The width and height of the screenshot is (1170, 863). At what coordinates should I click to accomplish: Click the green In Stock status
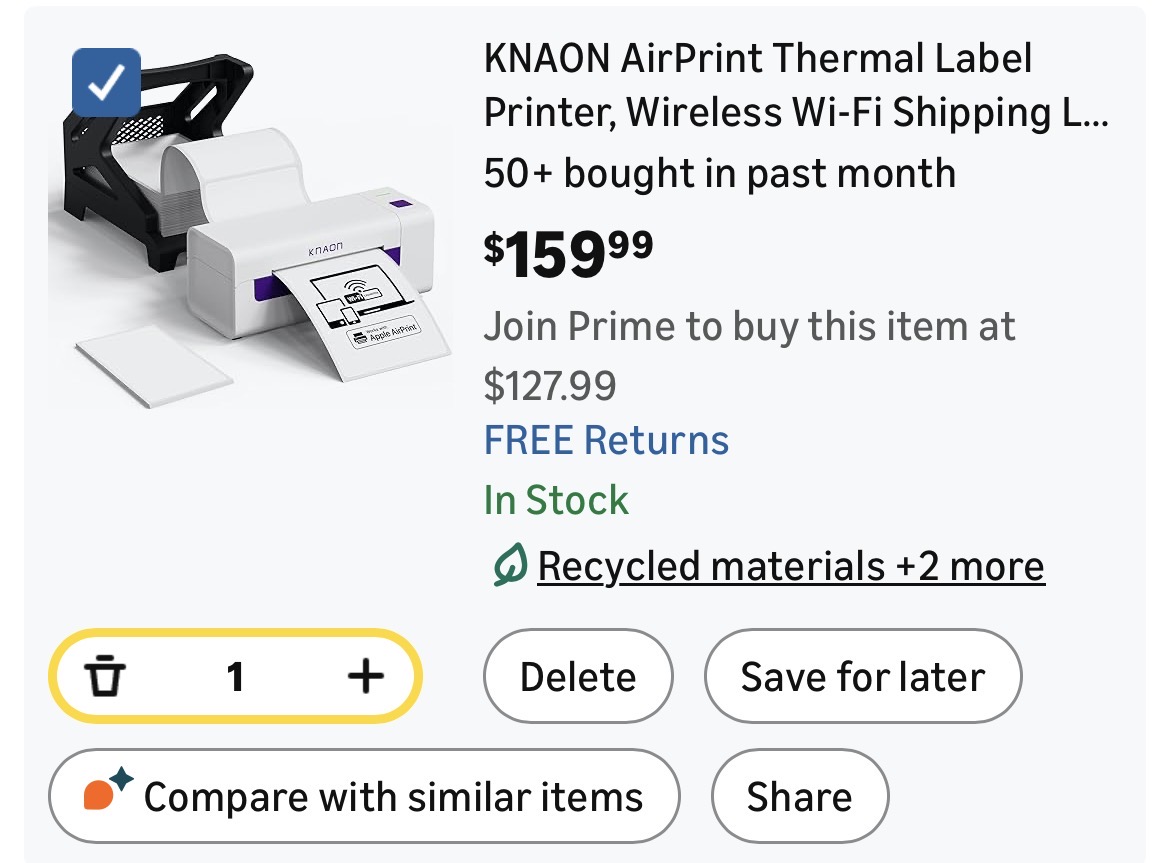[x=556, y=500]
